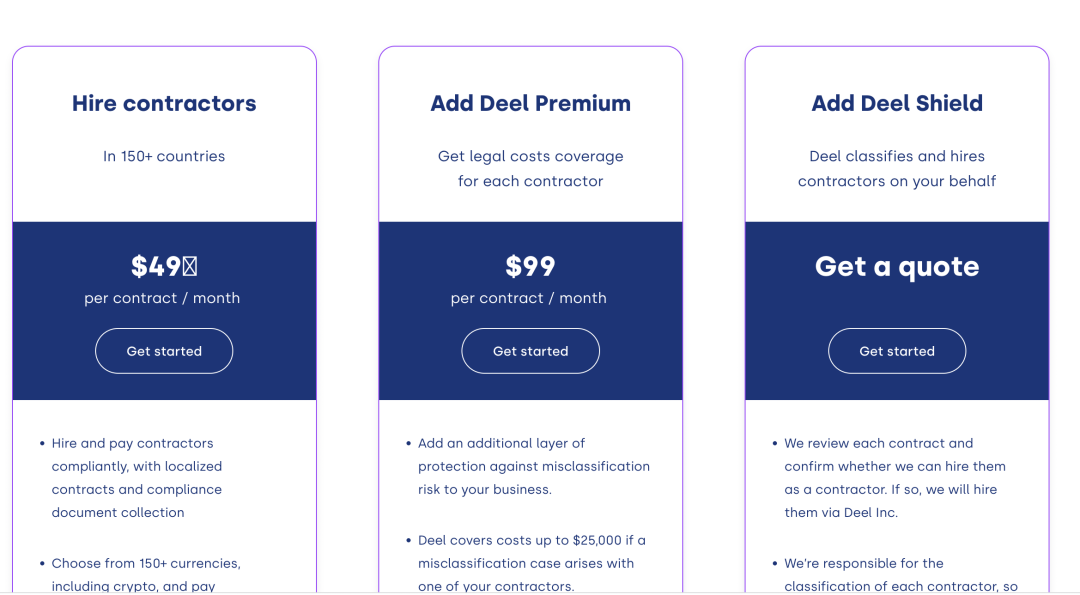This screenshot has height=595, width=1080.
Task: Select the Add Deel Premium heading
Action: 530,103
